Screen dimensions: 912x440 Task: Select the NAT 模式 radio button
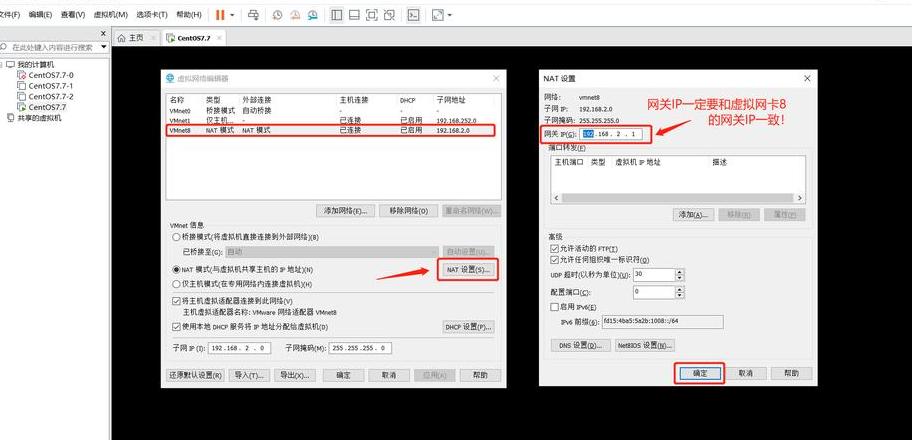coord(176,270)
